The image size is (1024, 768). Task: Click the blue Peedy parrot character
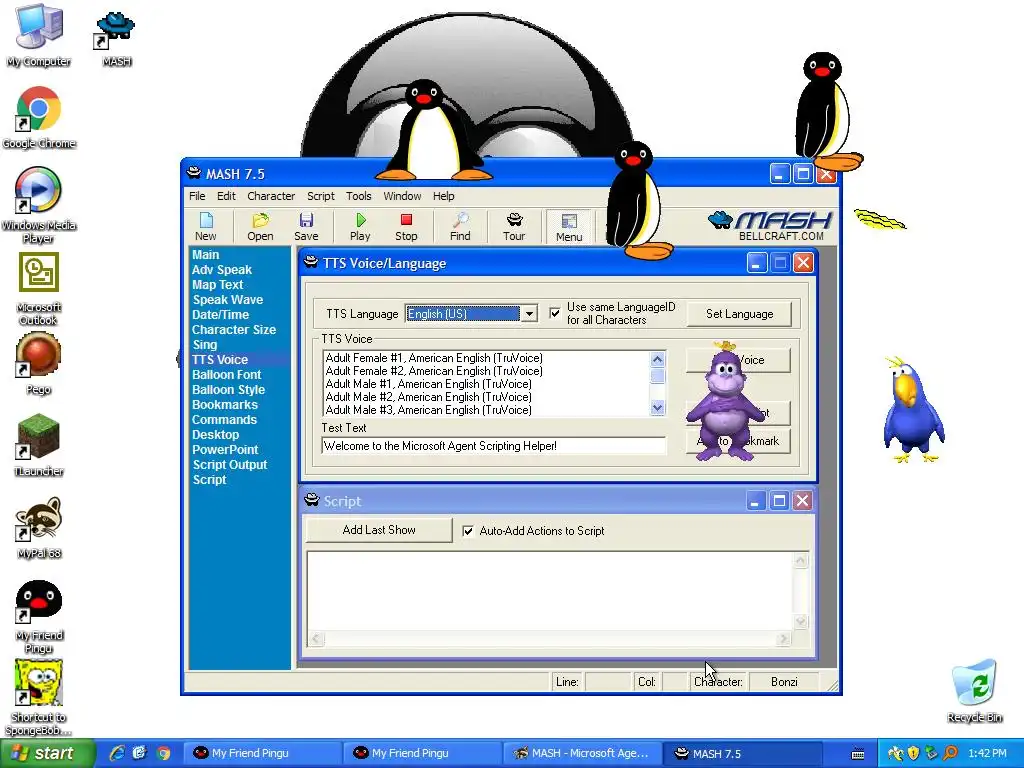tap(913, 409)
